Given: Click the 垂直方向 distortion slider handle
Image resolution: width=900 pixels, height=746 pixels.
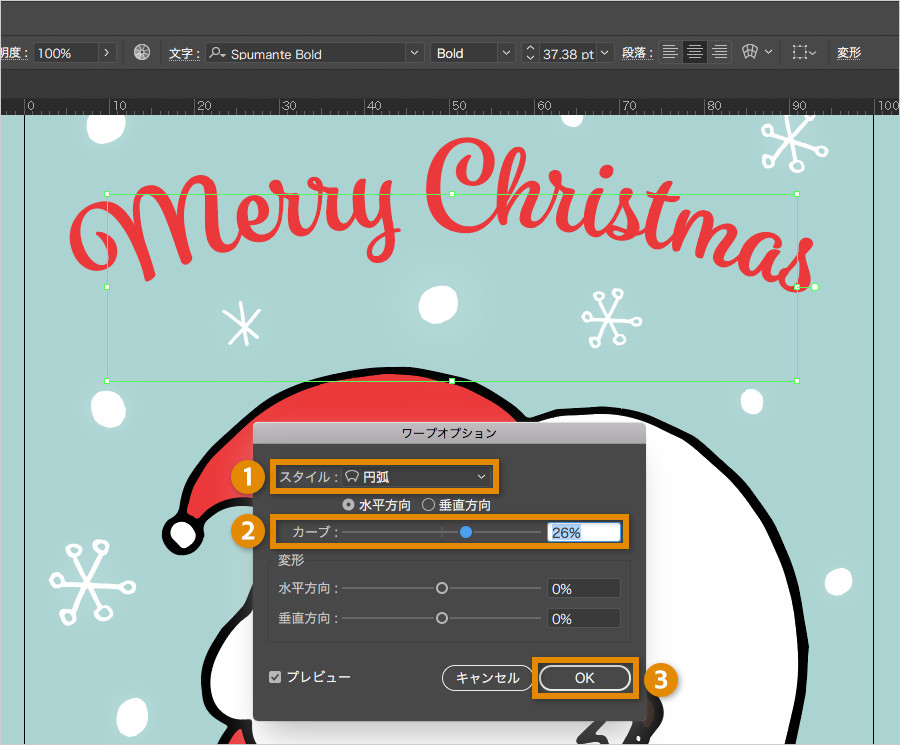Looking at the screenshot, I should pos(441,618).
